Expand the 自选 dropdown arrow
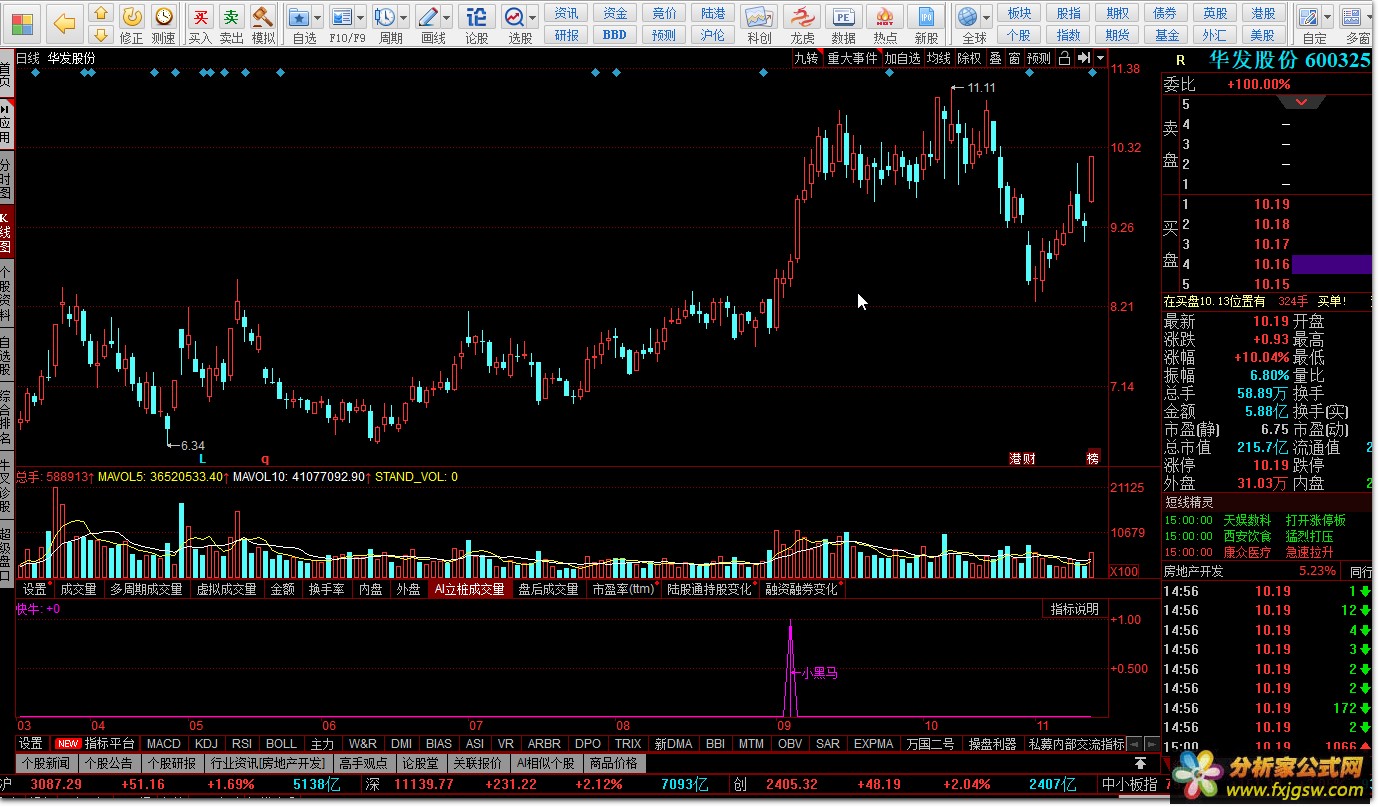The width and height of the screenshot is (1380, 807). [318, 18]
